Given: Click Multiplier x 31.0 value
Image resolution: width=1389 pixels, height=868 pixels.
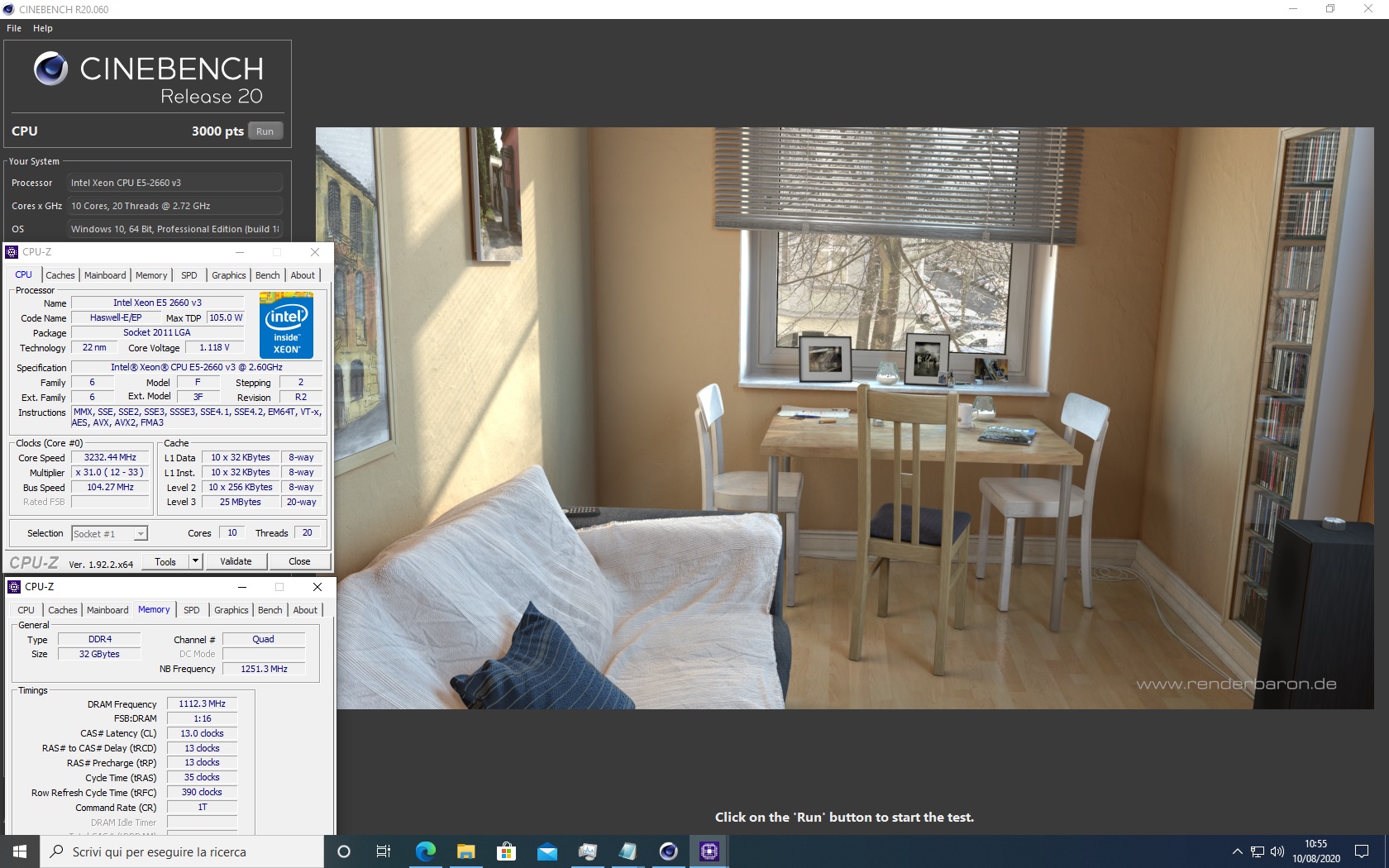Looking at the screenshot, I should 110,472.
